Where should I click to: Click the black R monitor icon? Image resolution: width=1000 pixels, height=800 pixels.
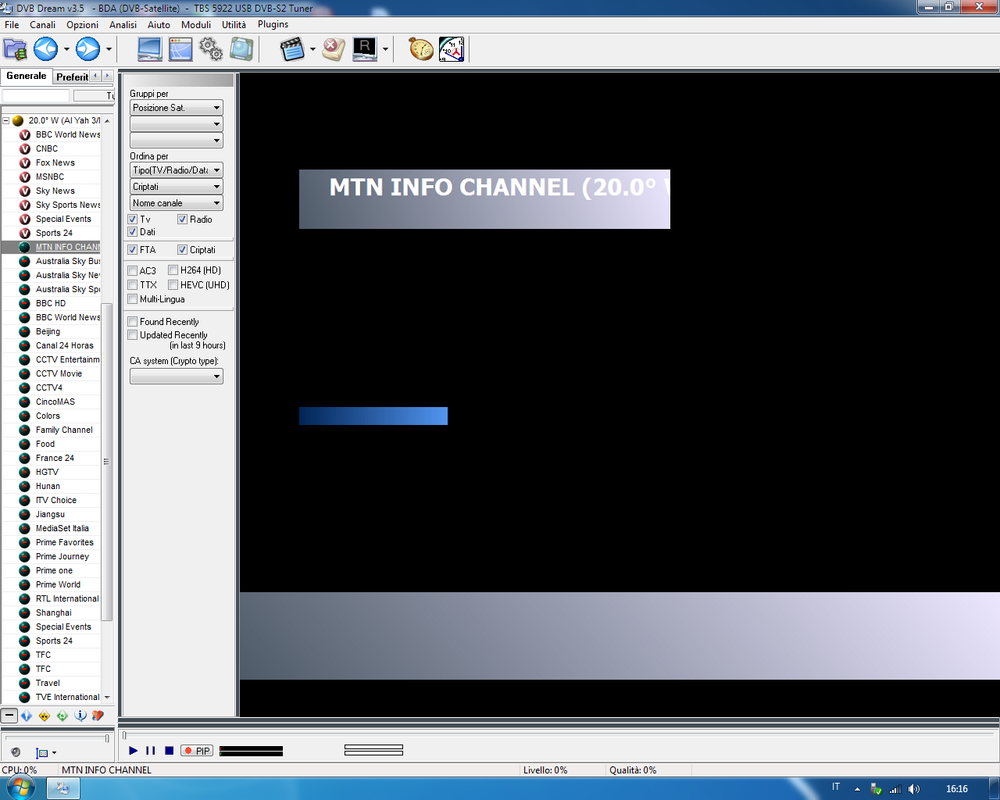pyautogui.click(x=364, y=49)
